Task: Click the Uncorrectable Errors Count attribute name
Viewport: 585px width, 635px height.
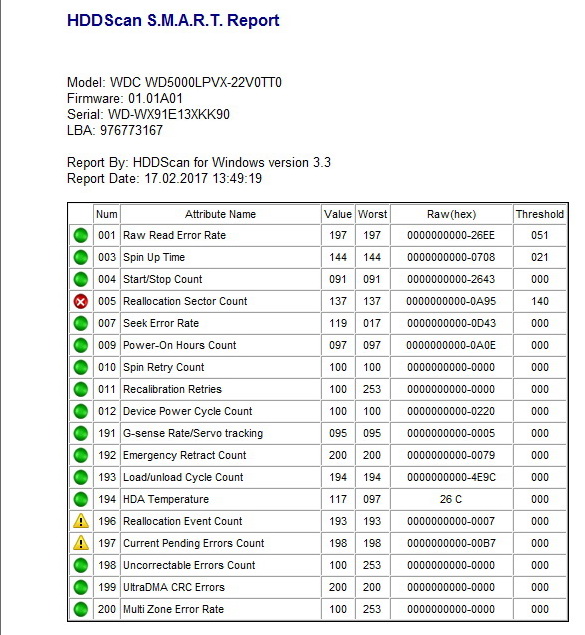Action: (189, 565)
